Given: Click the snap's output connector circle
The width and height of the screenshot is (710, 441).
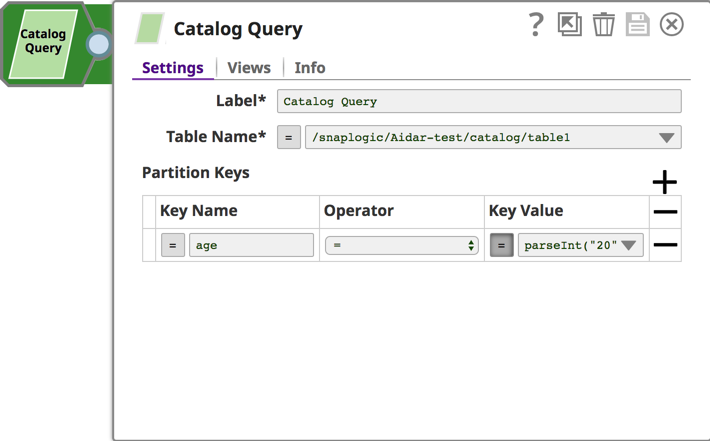Looking at the screenshot, I should pyautogui.click(x=99, y=44).
